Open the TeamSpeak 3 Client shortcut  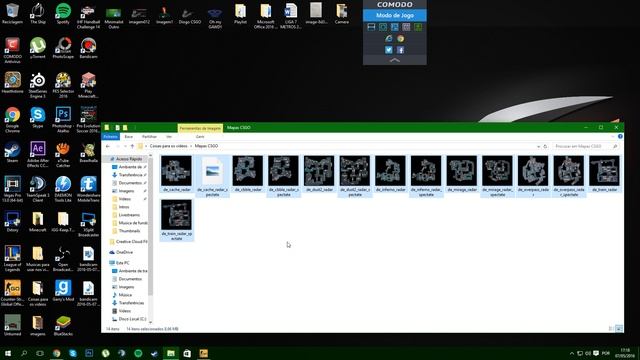click(38, 189)
